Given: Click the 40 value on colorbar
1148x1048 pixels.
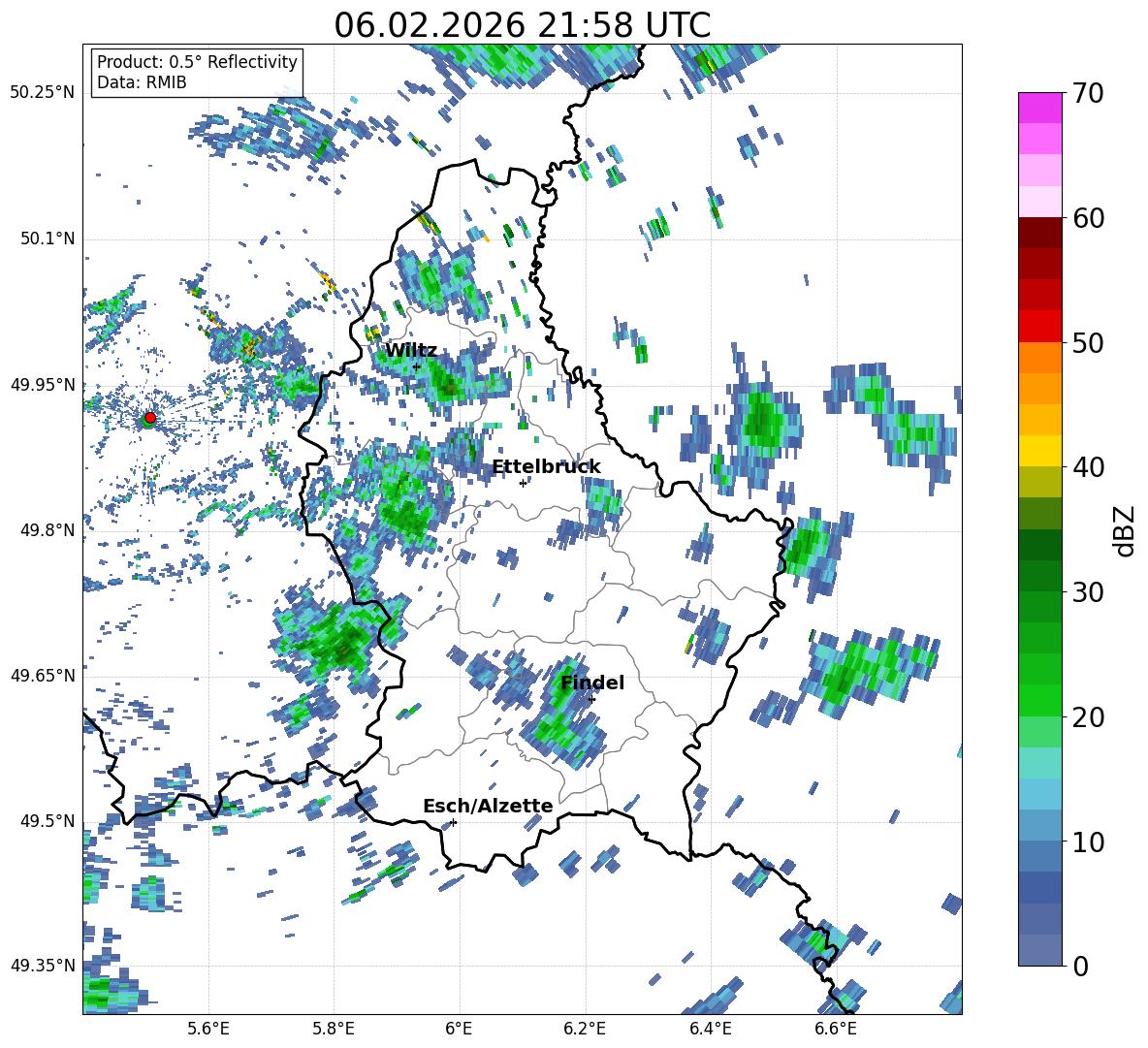Looking at the screenshot, I should click(1089, 467).
